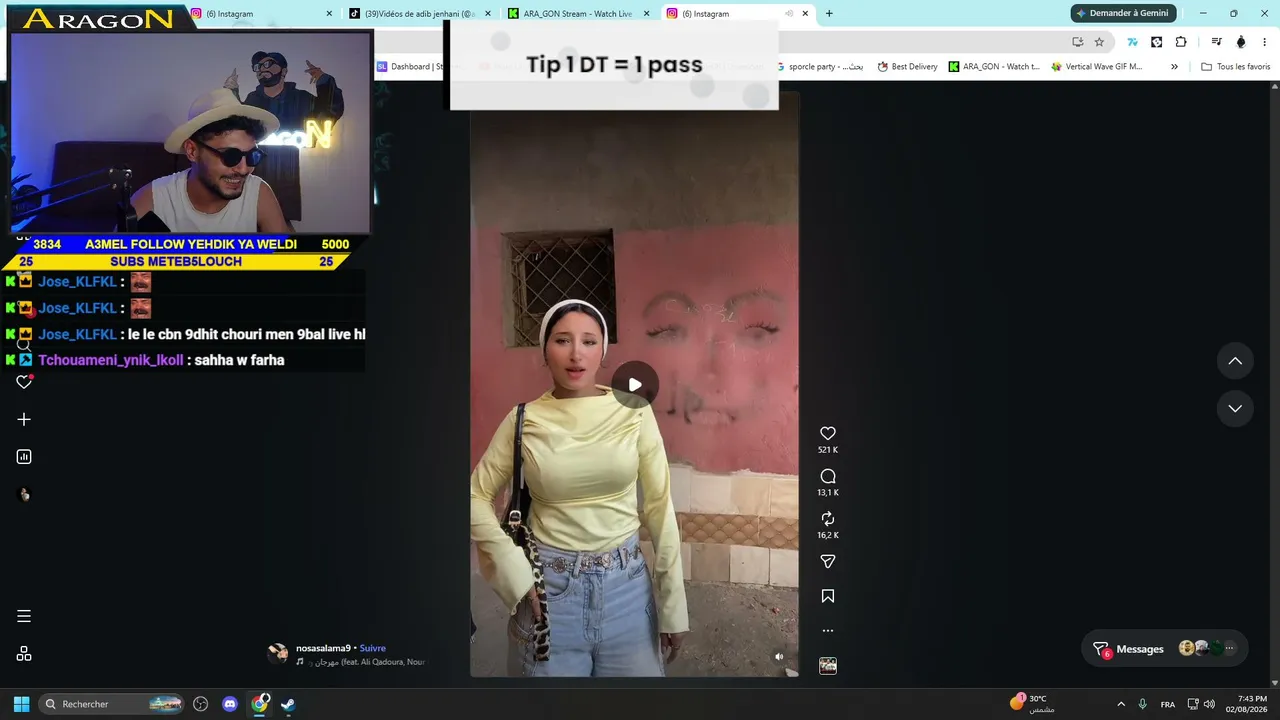Viewport: 1280px width, 720px height.
Task: Open the reel's audio thumbnail
Action: tap(828, 666)
